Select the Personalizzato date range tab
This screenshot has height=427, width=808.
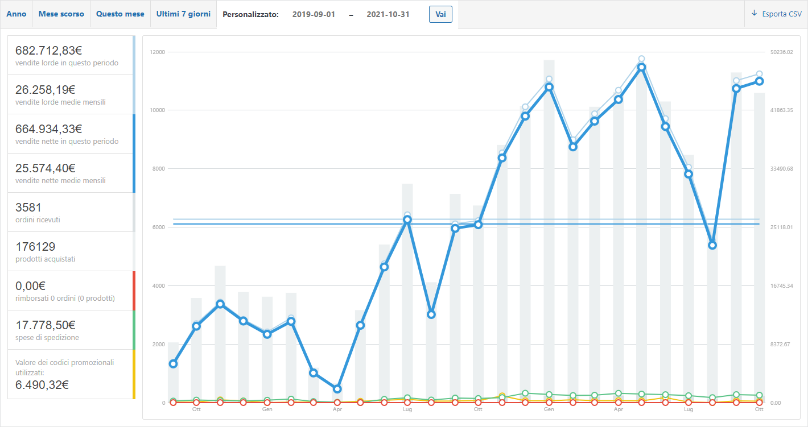coord(250,14)
